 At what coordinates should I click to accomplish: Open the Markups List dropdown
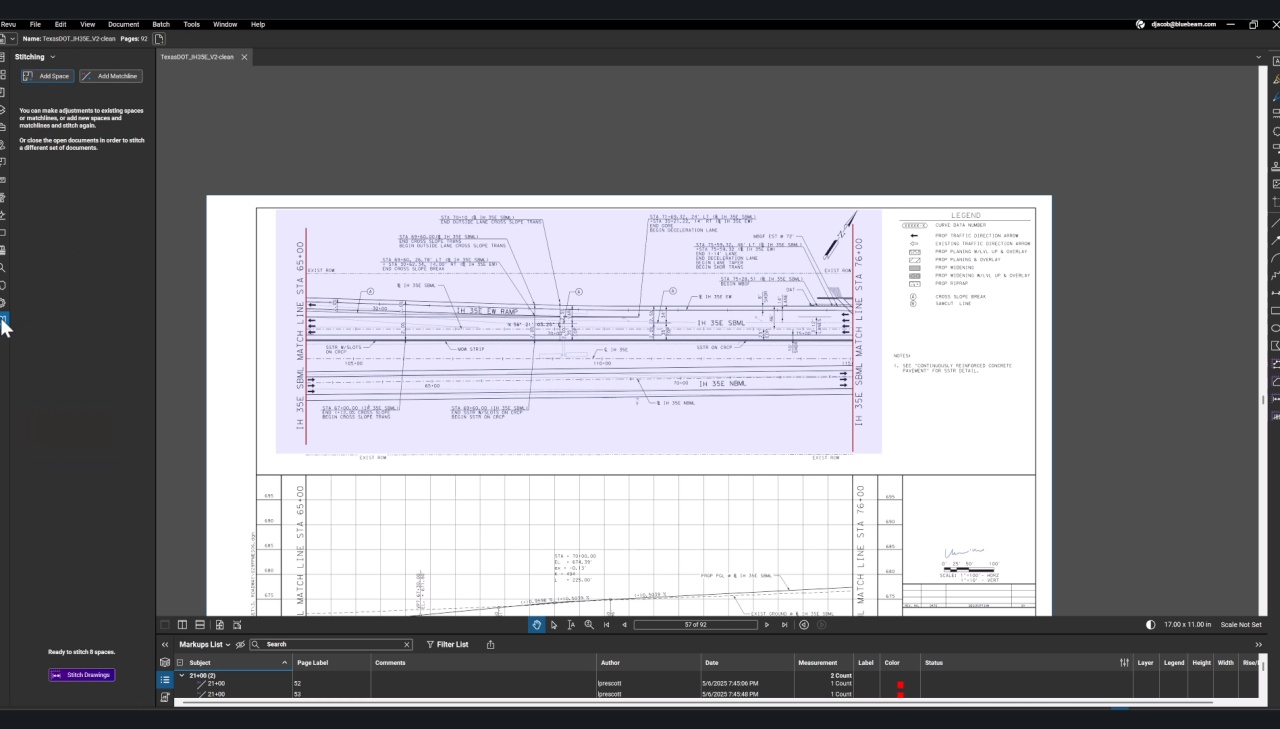[228, 645]
